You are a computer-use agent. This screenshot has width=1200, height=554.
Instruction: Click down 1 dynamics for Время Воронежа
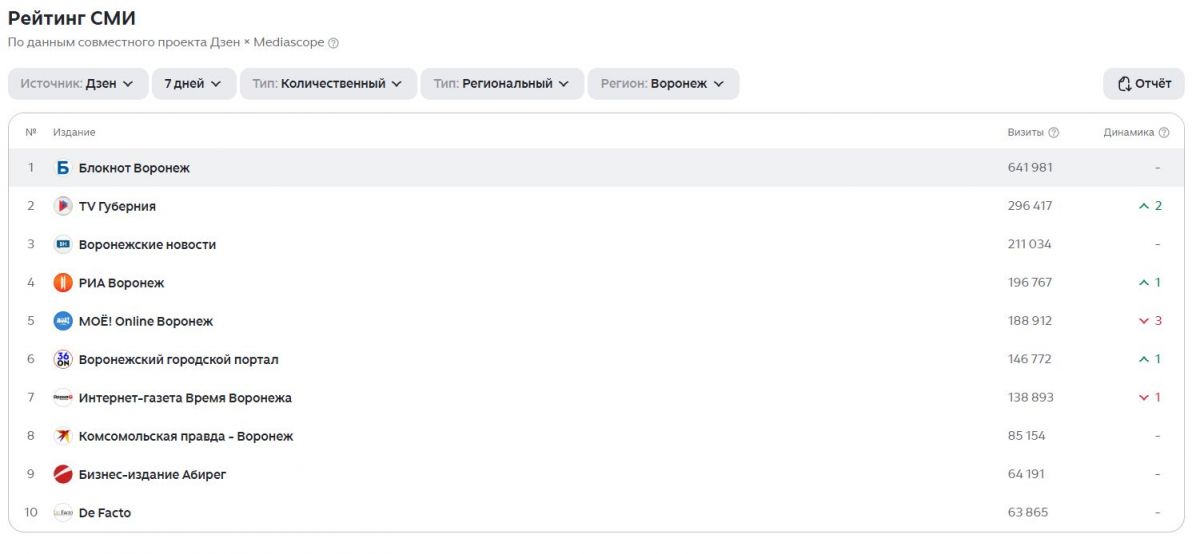click(1150, 398)
